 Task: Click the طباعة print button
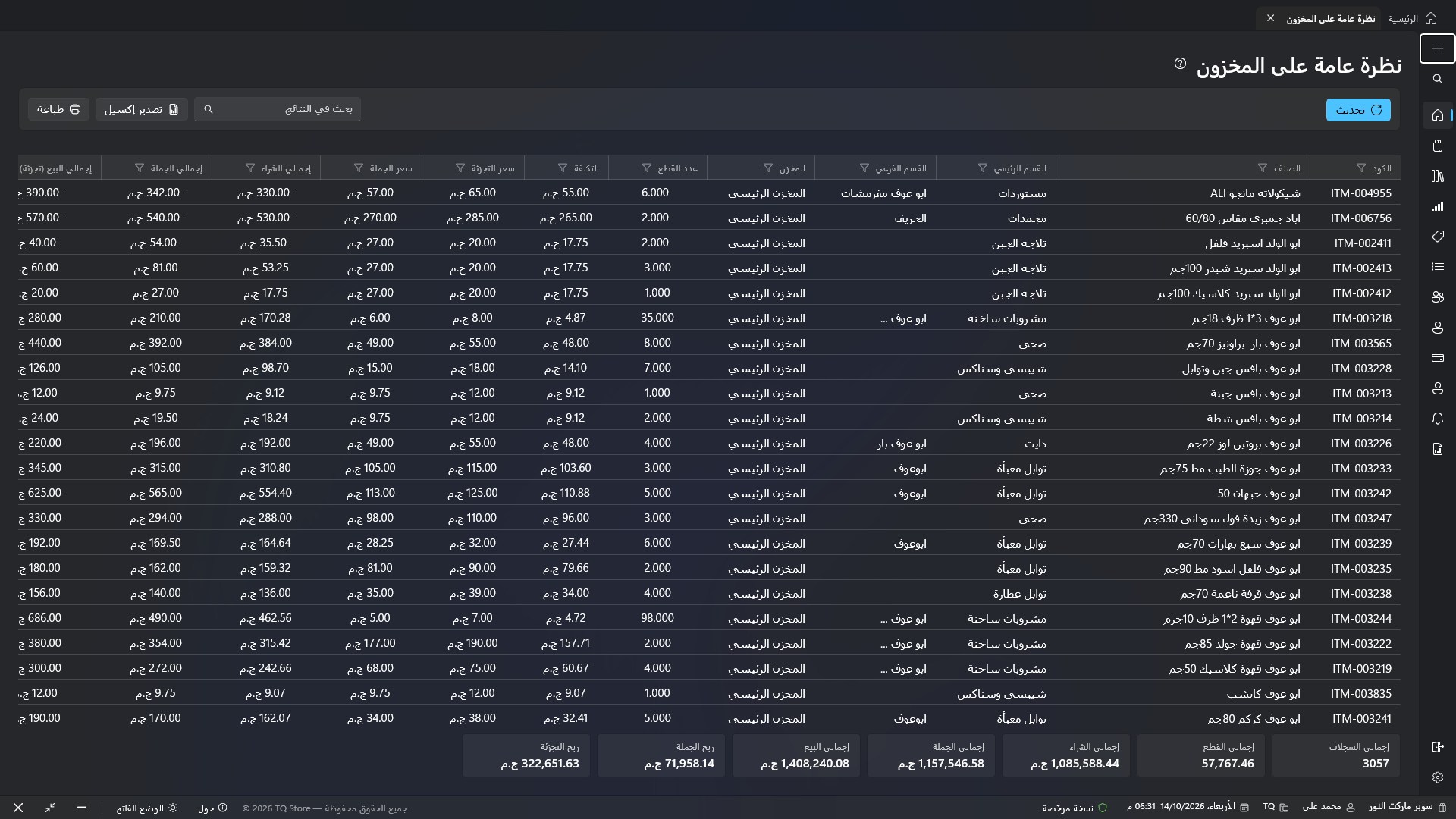click(59, 109)
